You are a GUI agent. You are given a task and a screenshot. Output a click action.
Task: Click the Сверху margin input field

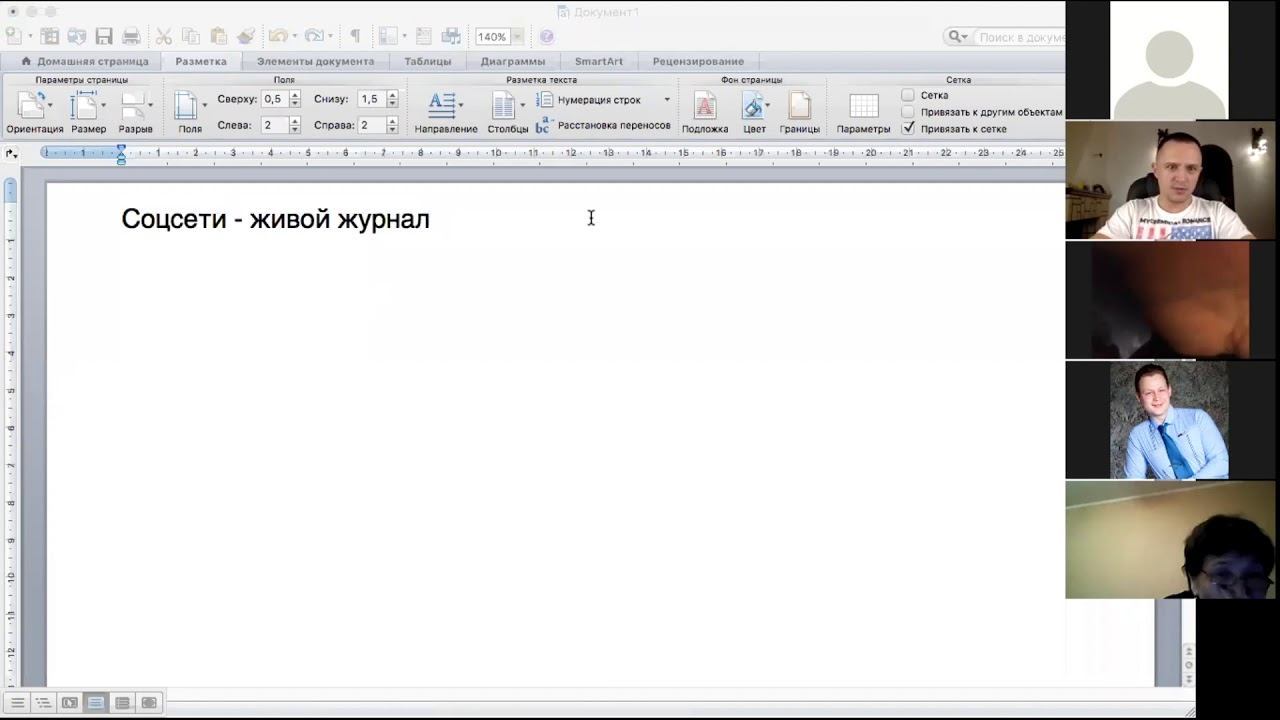pos(274,99)
